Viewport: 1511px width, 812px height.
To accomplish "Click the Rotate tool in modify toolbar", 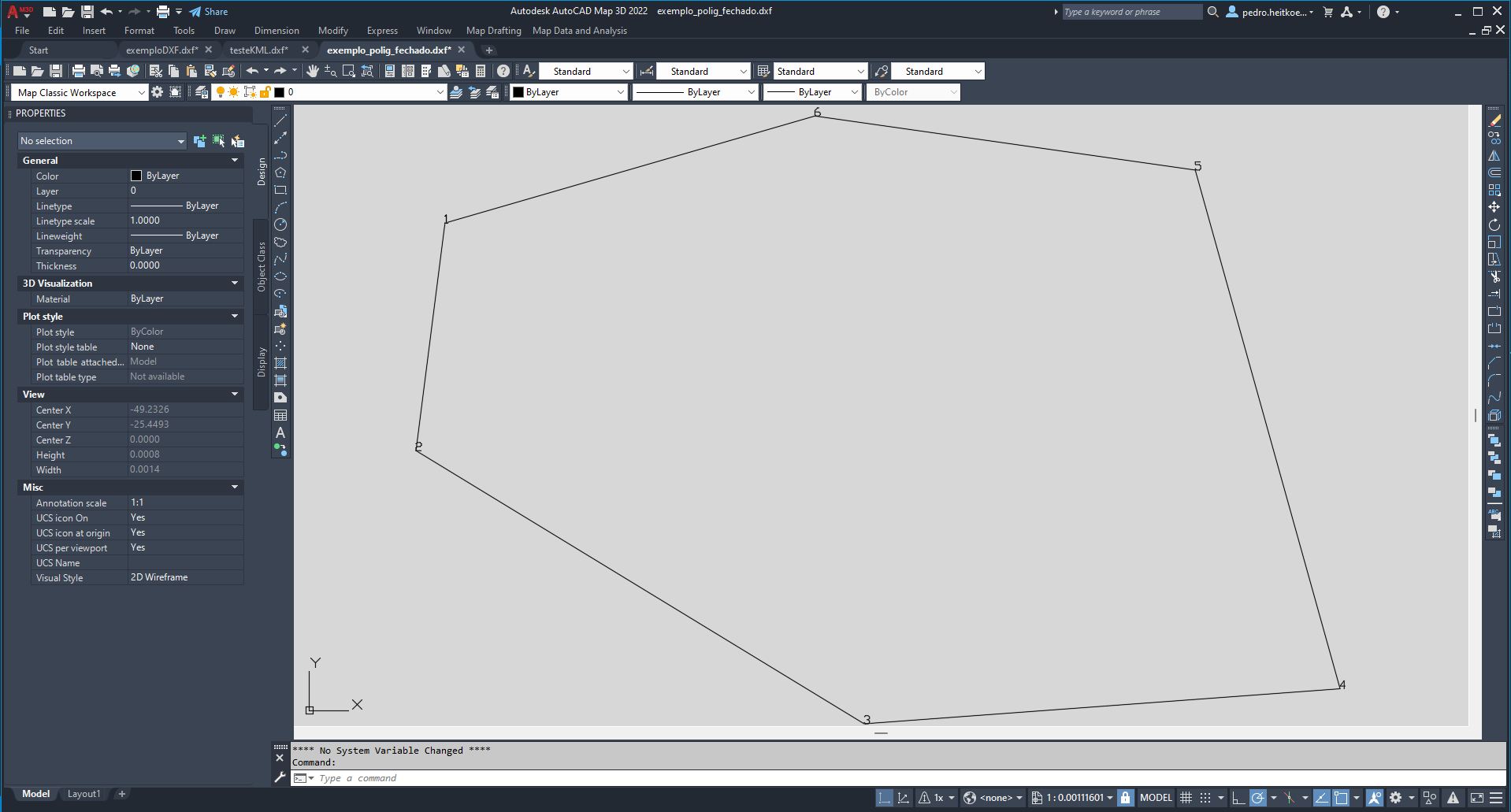I will pos(1494,224).
